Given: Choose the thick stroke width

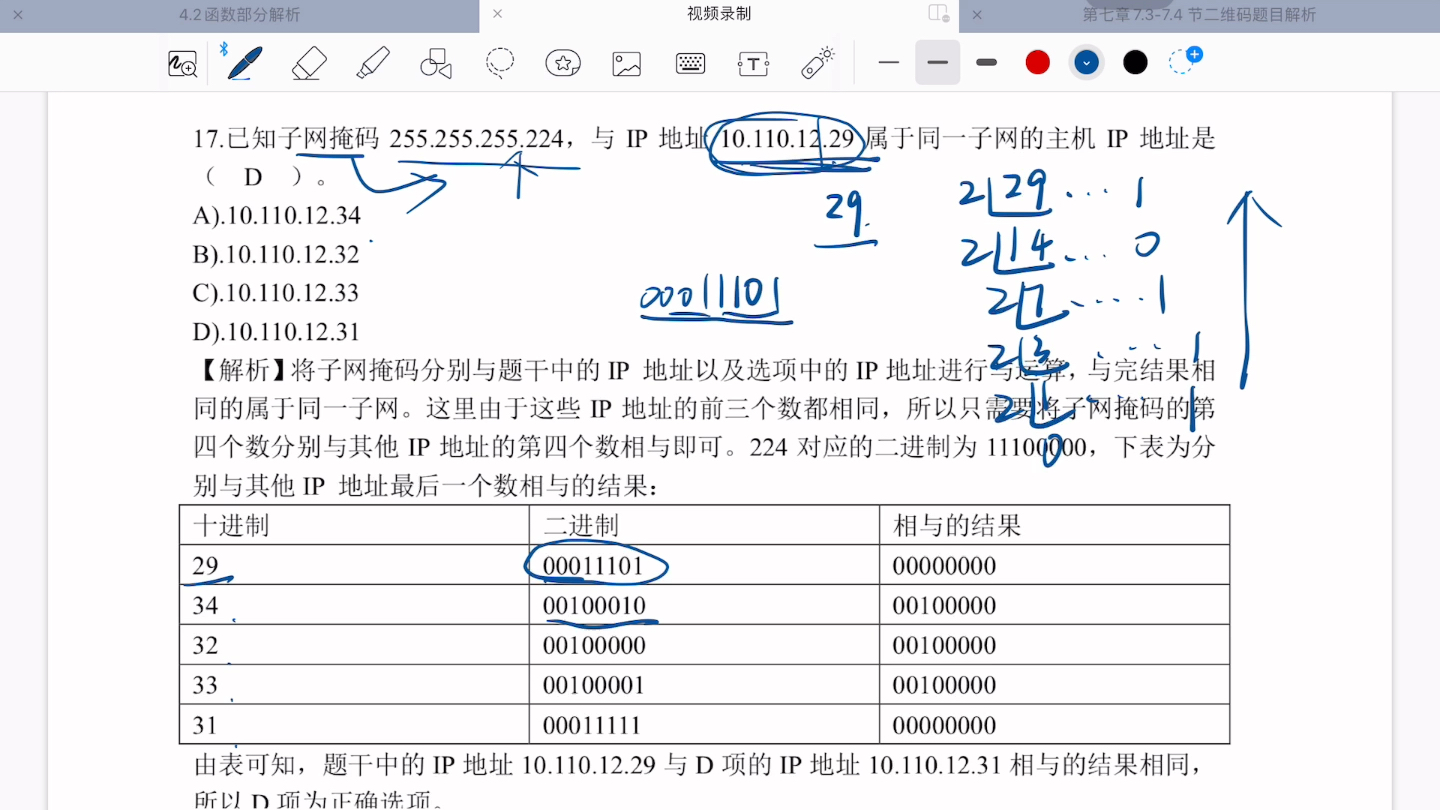Looking at the screenshot, I should coord(986,62).
